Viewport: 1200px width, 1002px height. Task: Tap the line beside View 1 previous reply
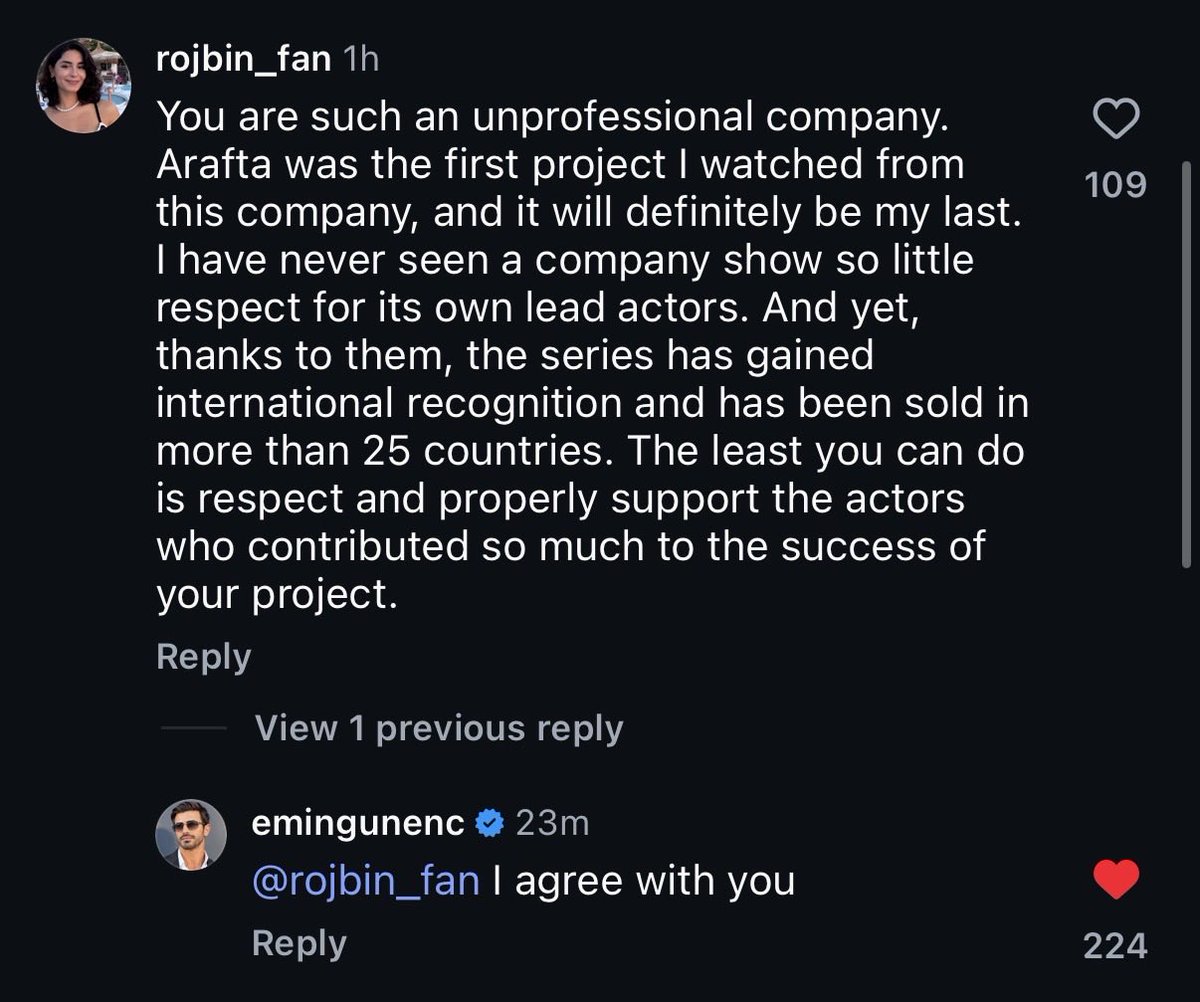pos(194,728)
